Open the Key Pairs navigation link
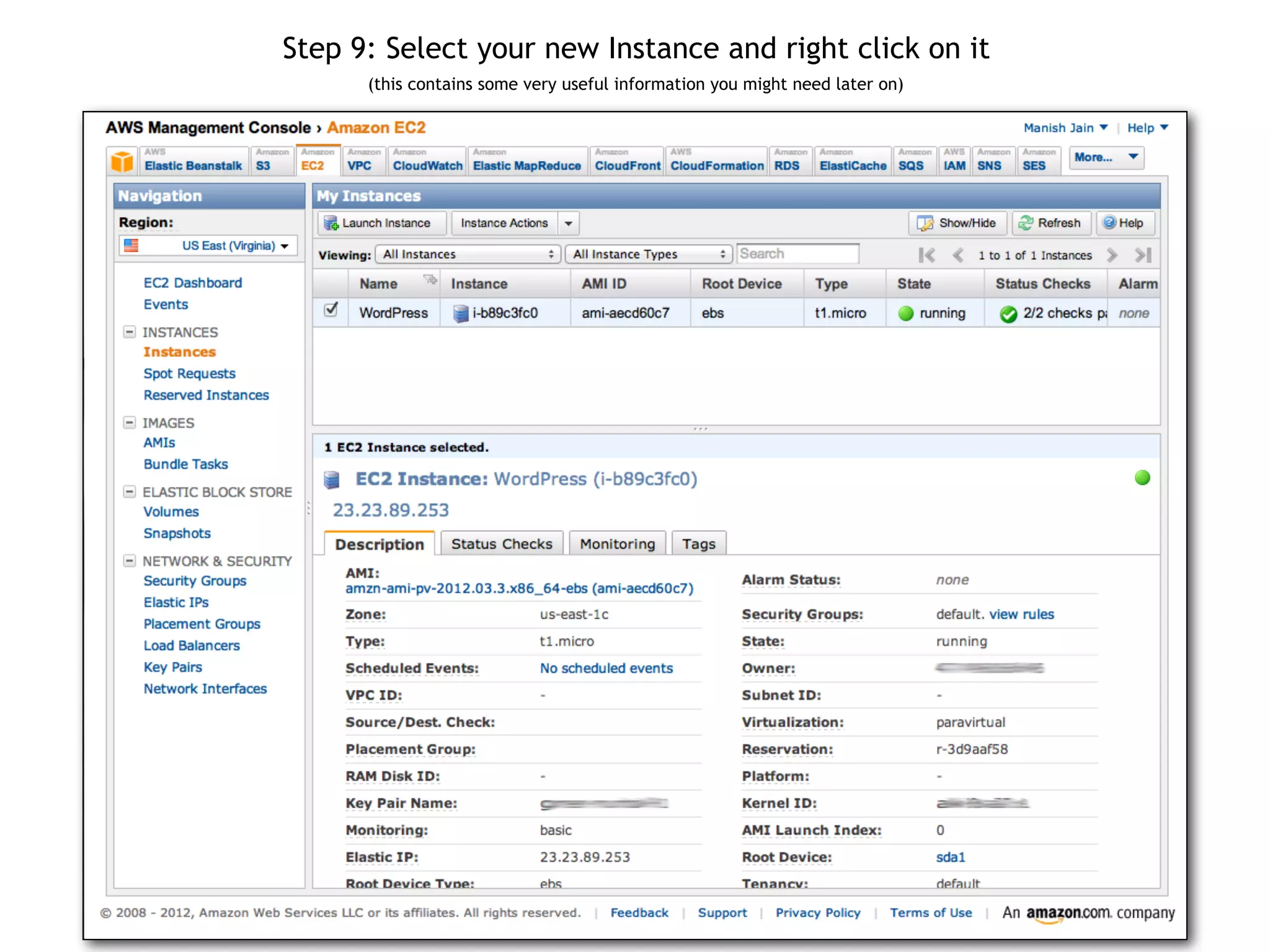This screenshot has width=1270, height=952. tap(173, 667)
